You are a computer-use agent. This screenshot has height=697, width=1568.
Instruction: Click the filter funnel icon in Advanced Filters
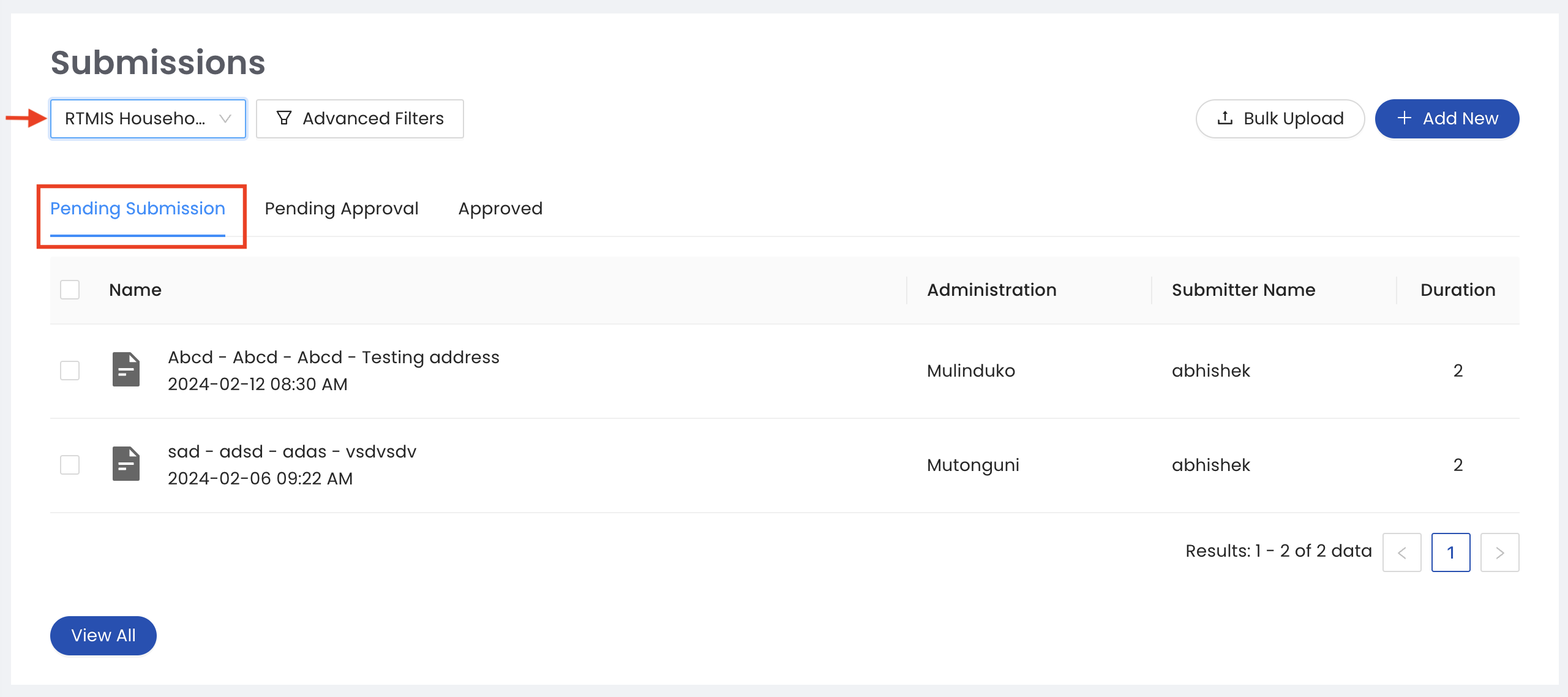point(285,118)
